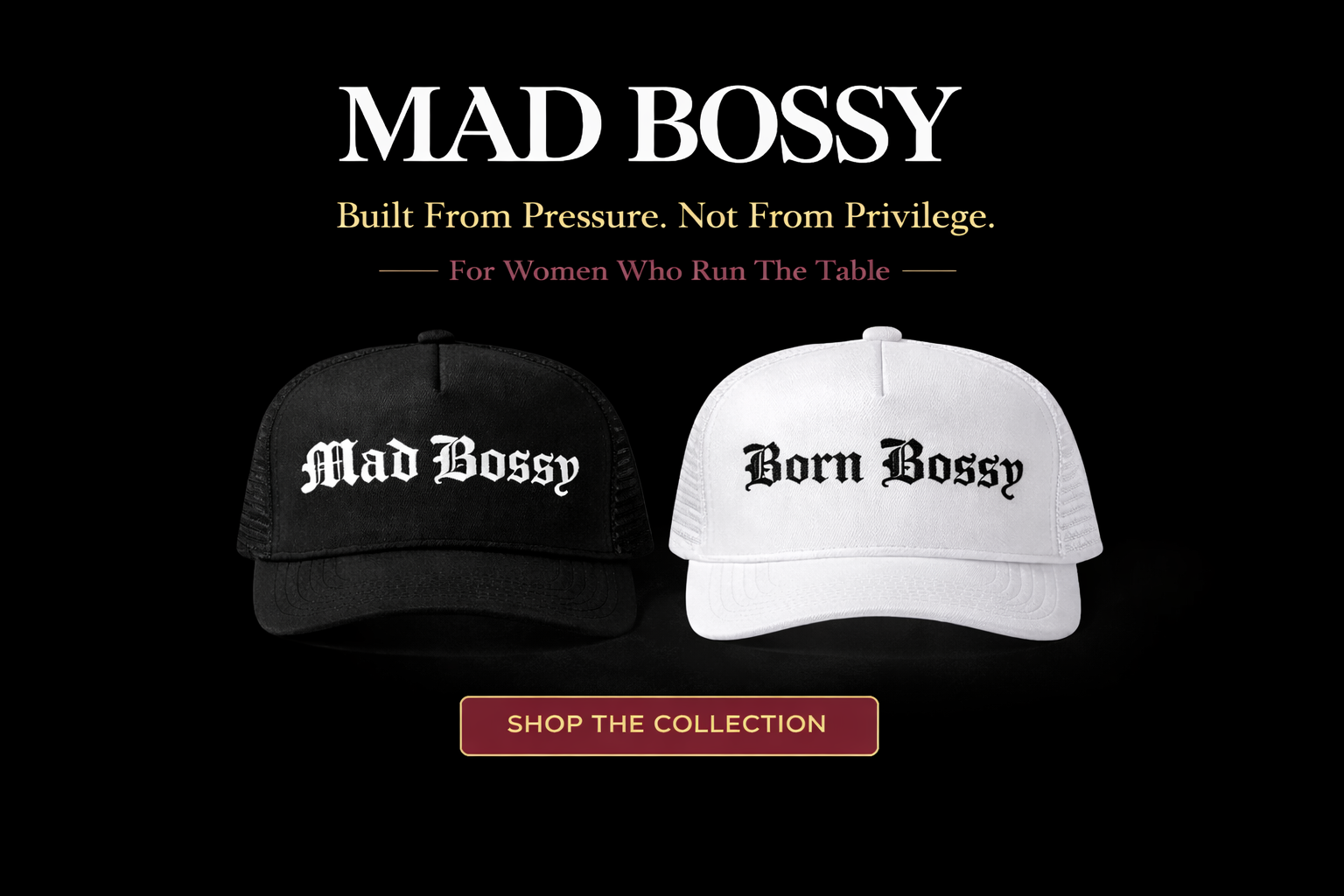Click the top button on black hat

(436, 337)
